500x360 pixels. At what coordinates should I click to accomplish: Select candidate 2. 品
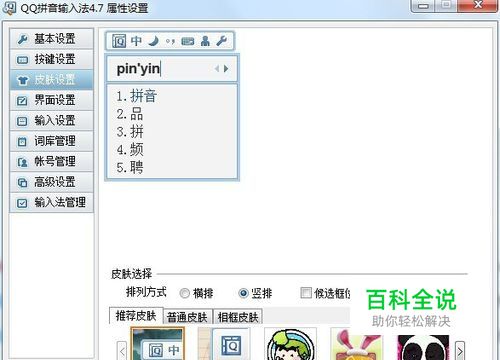[130, 114]
